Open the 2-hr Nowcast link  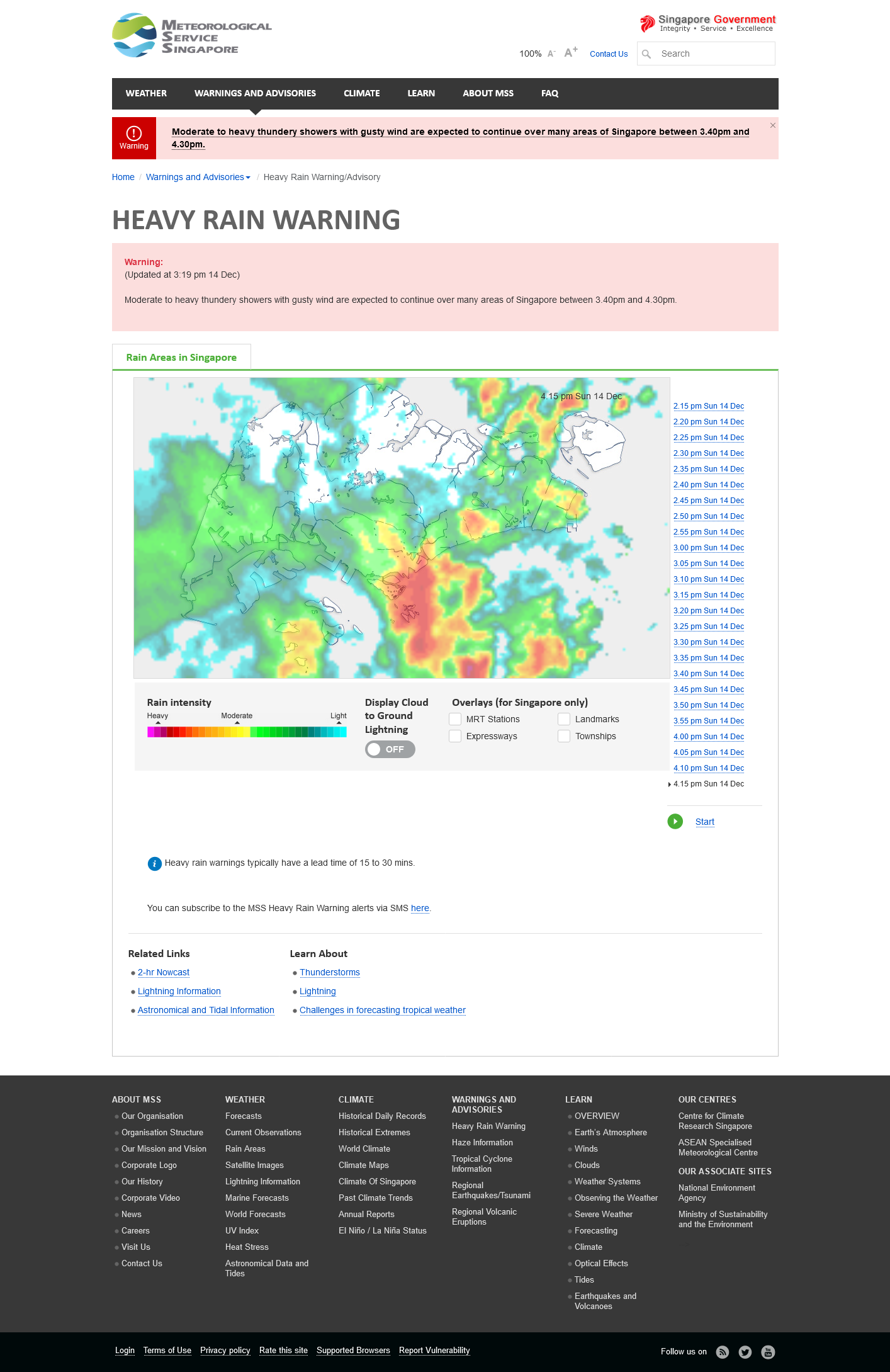pos(164,973)
